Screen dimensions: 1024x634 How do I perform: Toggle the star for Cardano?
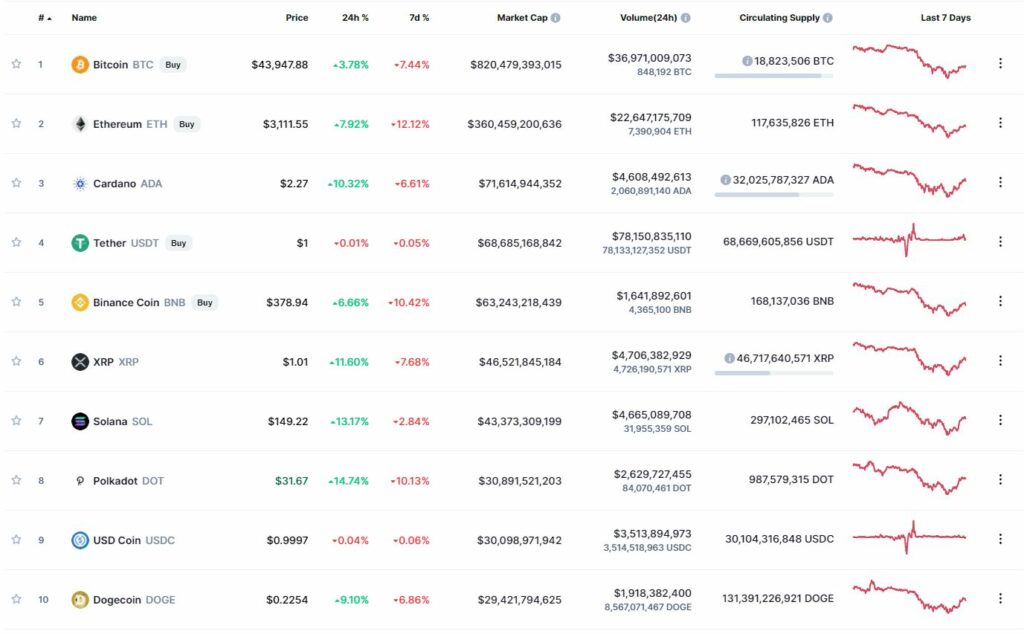(x=16, y=183)
